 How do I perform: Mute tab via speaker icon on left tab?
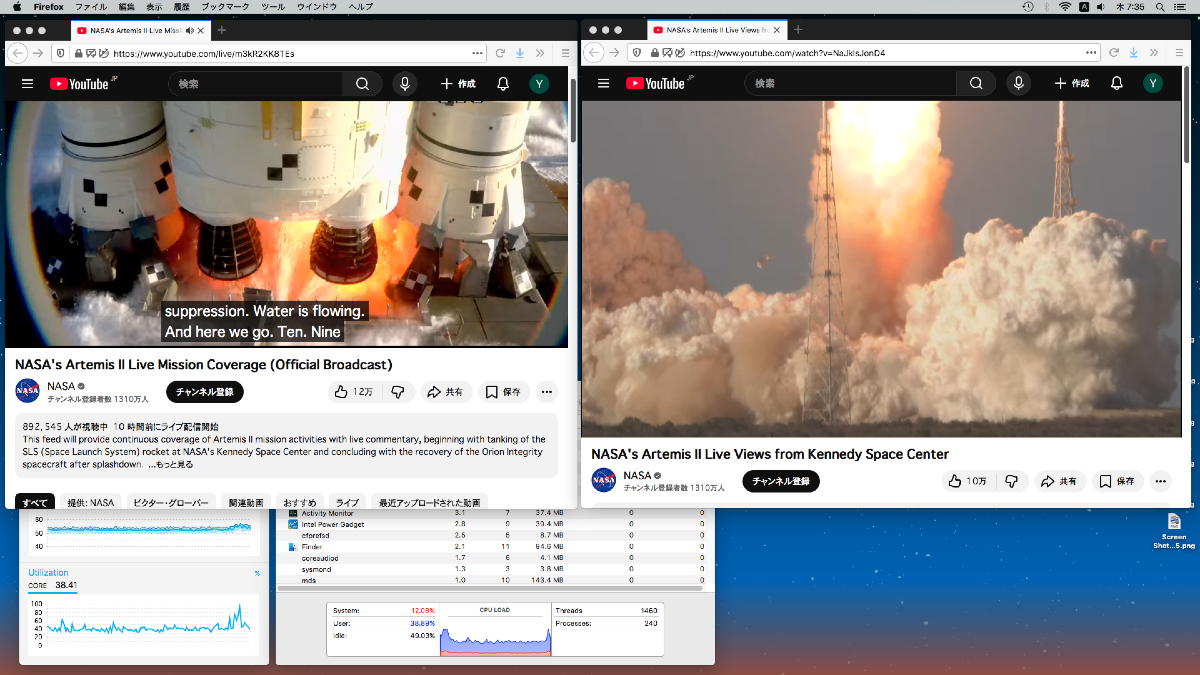click(190, 30)
